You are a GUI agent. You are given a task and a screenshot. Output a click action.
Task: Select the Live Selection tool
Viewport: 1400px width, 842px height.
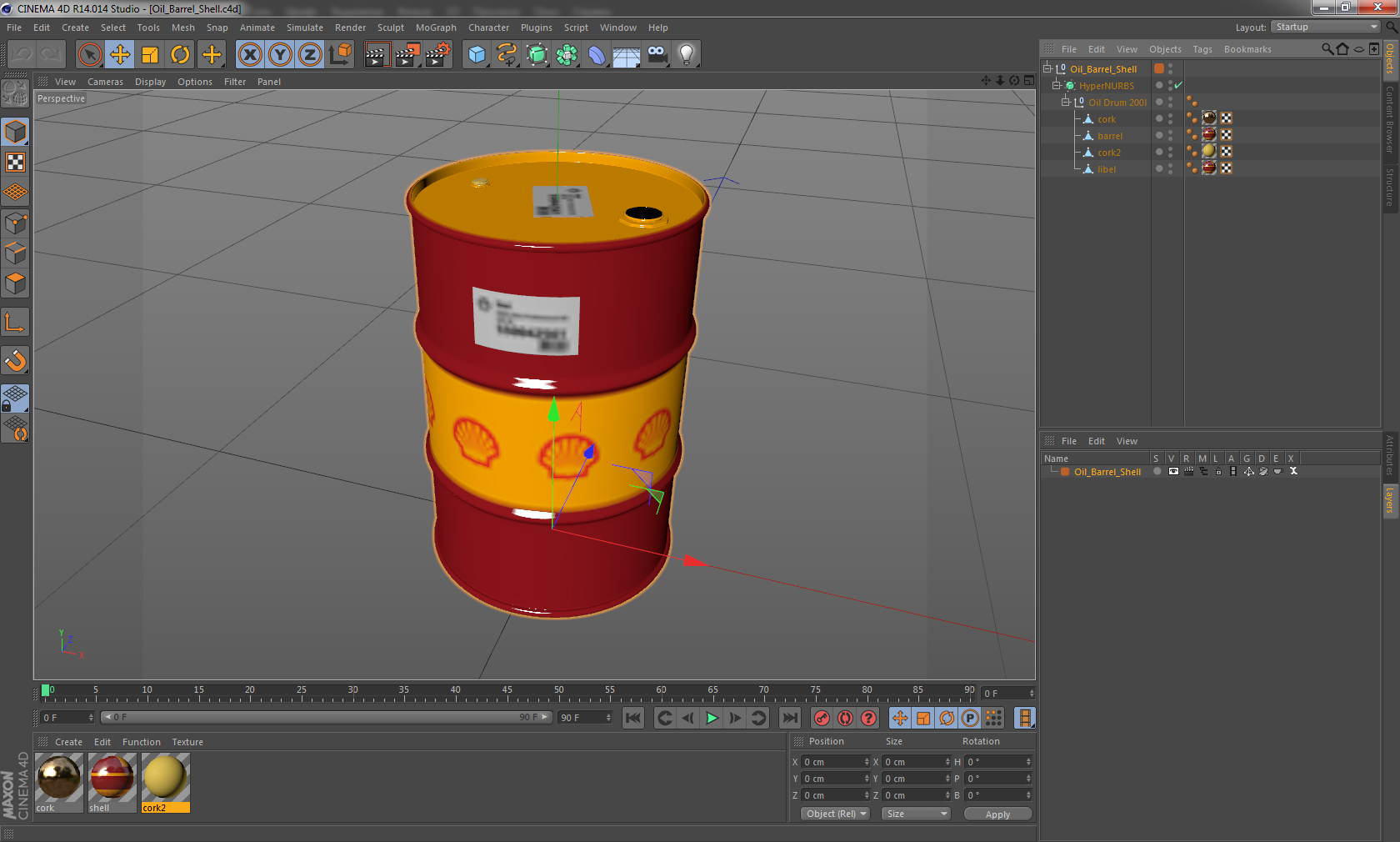pos(89,55)
